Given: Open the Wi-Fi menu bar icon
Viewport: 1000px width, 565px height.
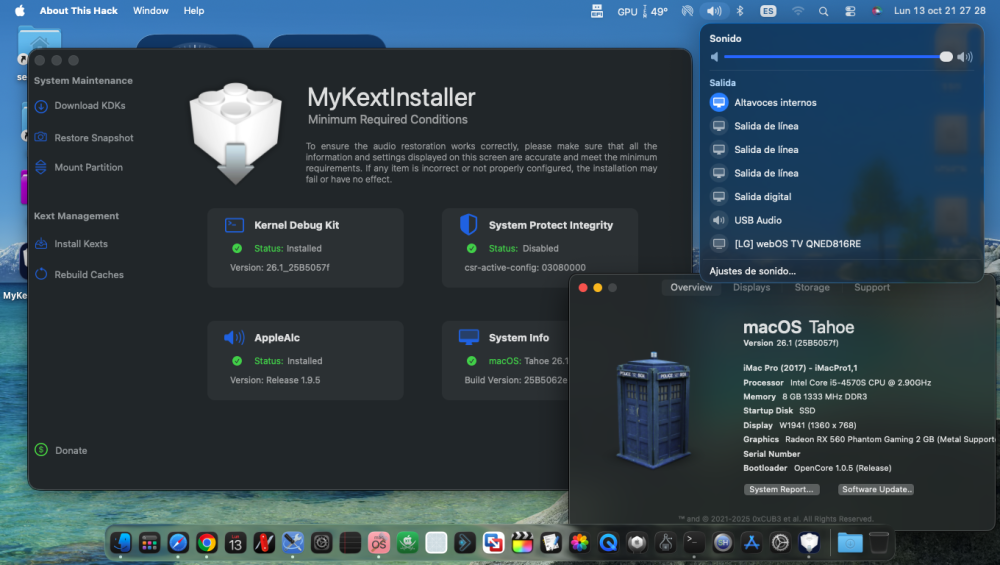Looking at the screenshot, I should point(798,11).
